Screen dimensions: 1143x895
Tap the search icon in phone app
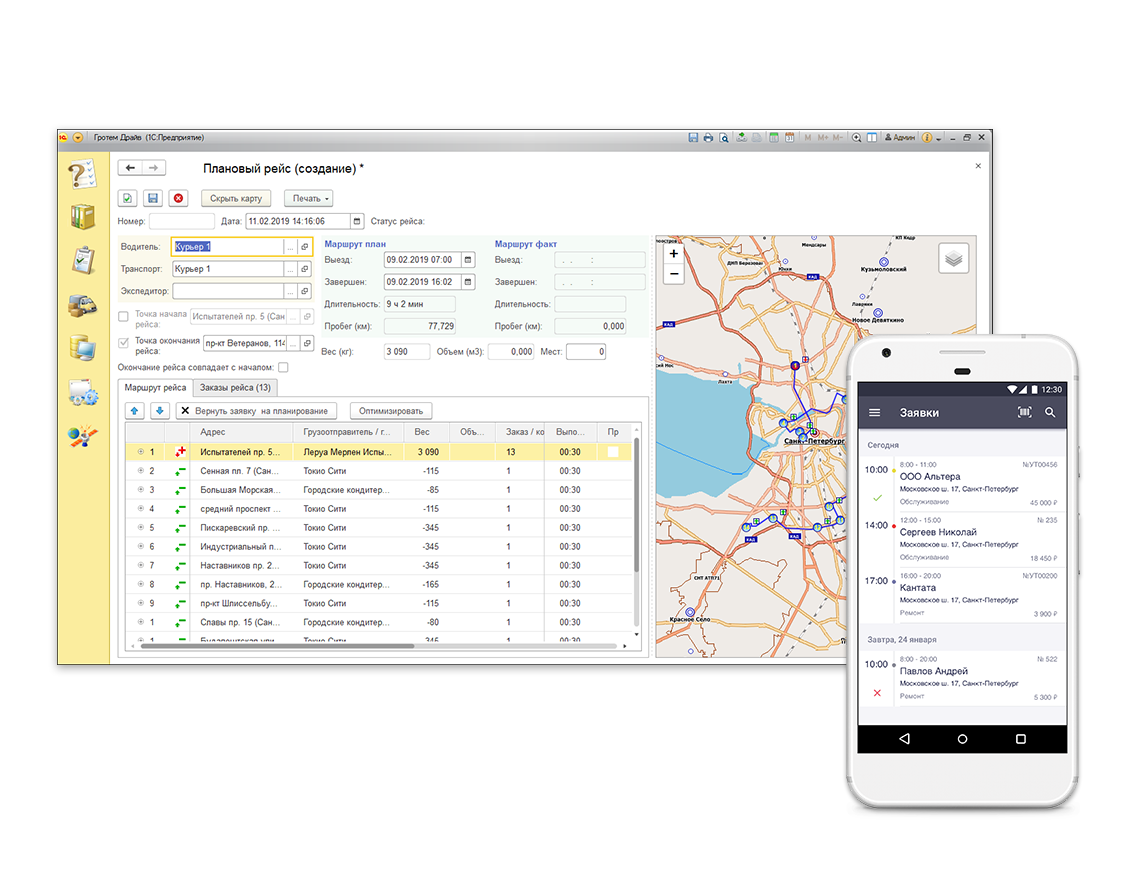tap(1050, 413)
